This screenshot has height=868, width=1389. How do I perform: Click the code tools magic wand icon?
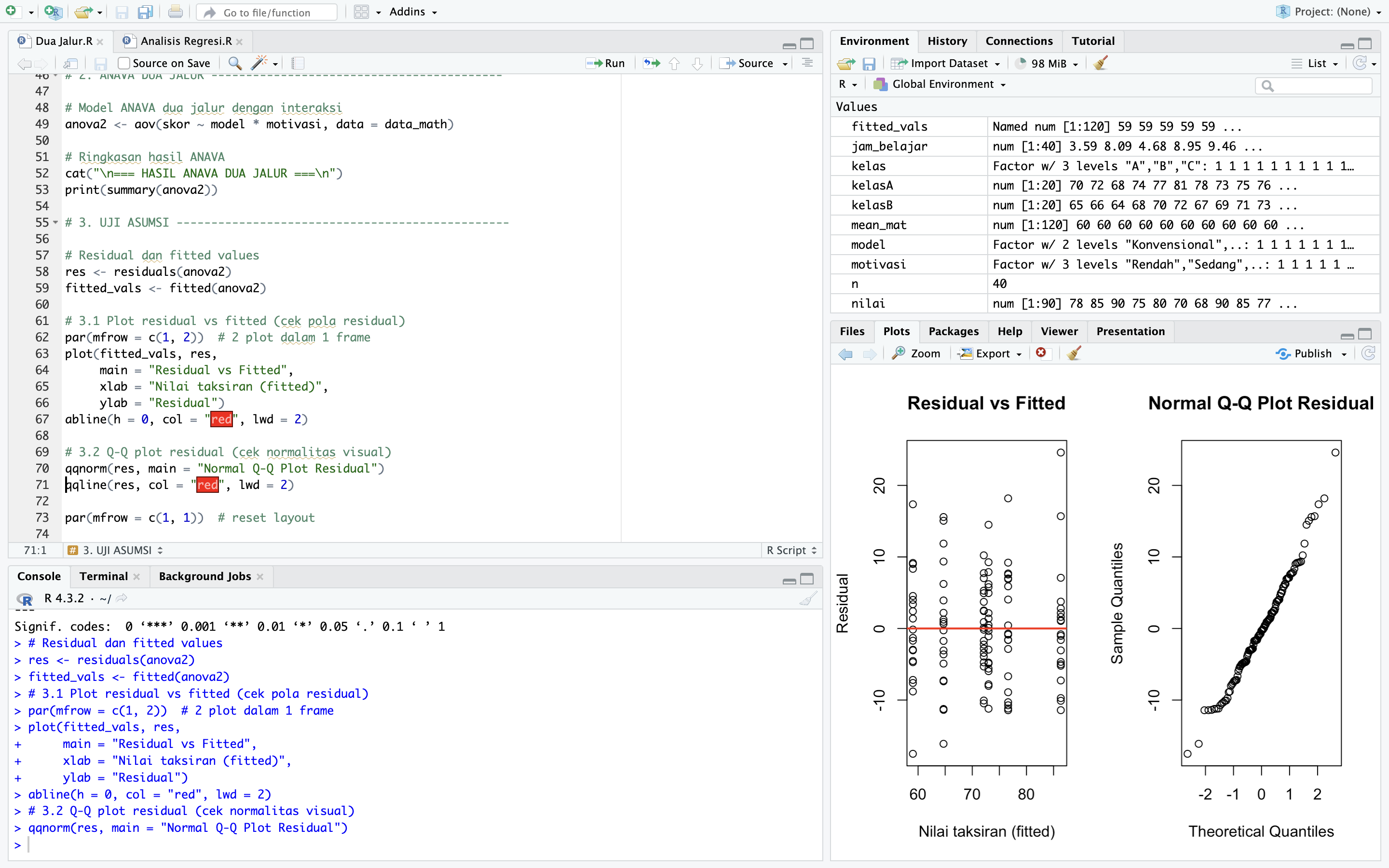(x=260, y=63)
